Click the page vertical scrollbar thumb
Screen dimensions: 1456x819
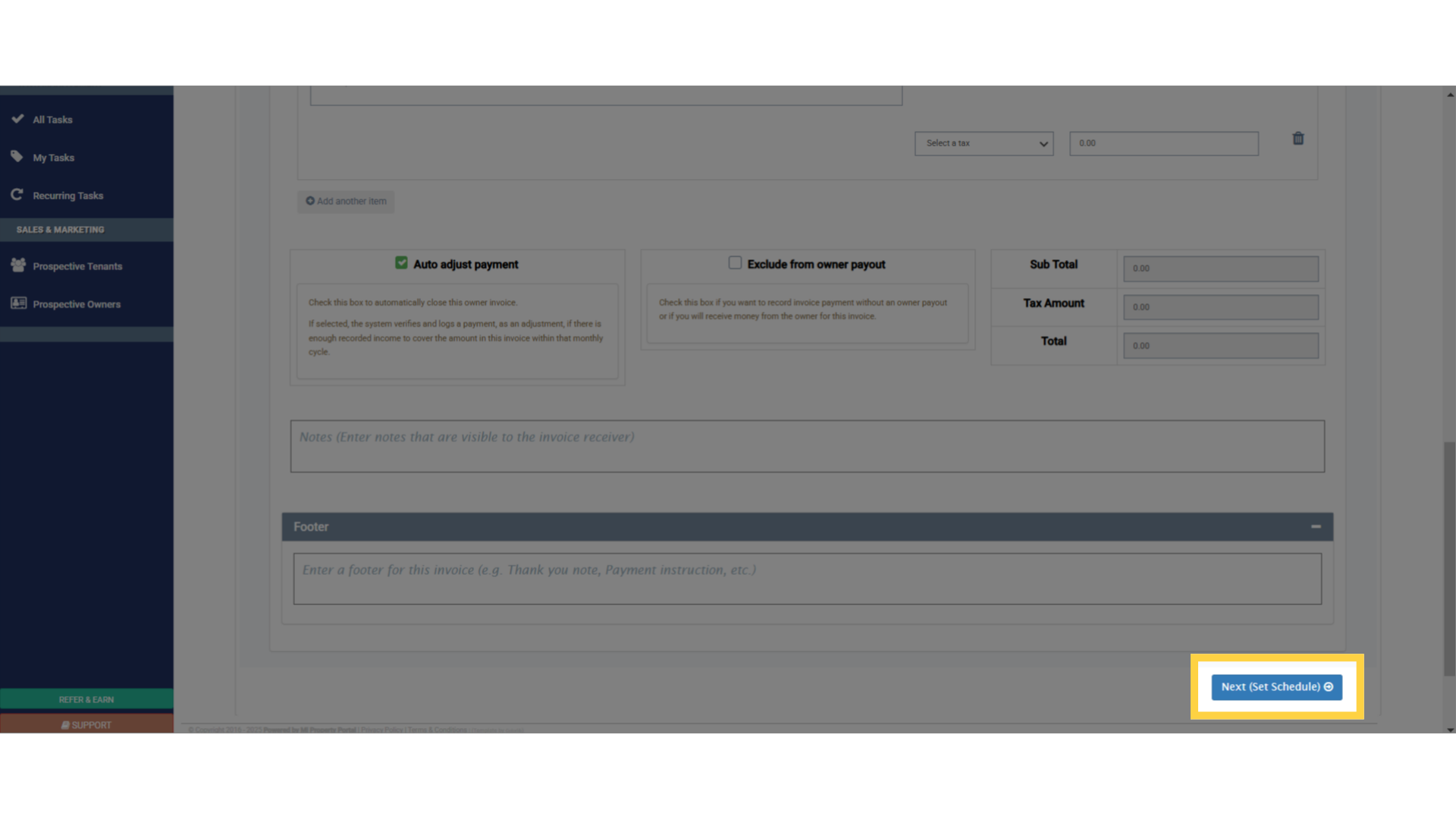[1449, 557]
